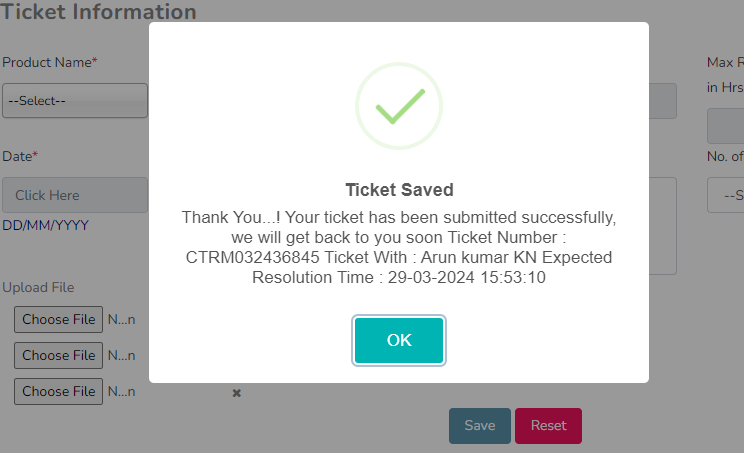Click the DD/MM/YYYY date format hint
The height and width of the screenshot is (453, 744).
point(46,225)
